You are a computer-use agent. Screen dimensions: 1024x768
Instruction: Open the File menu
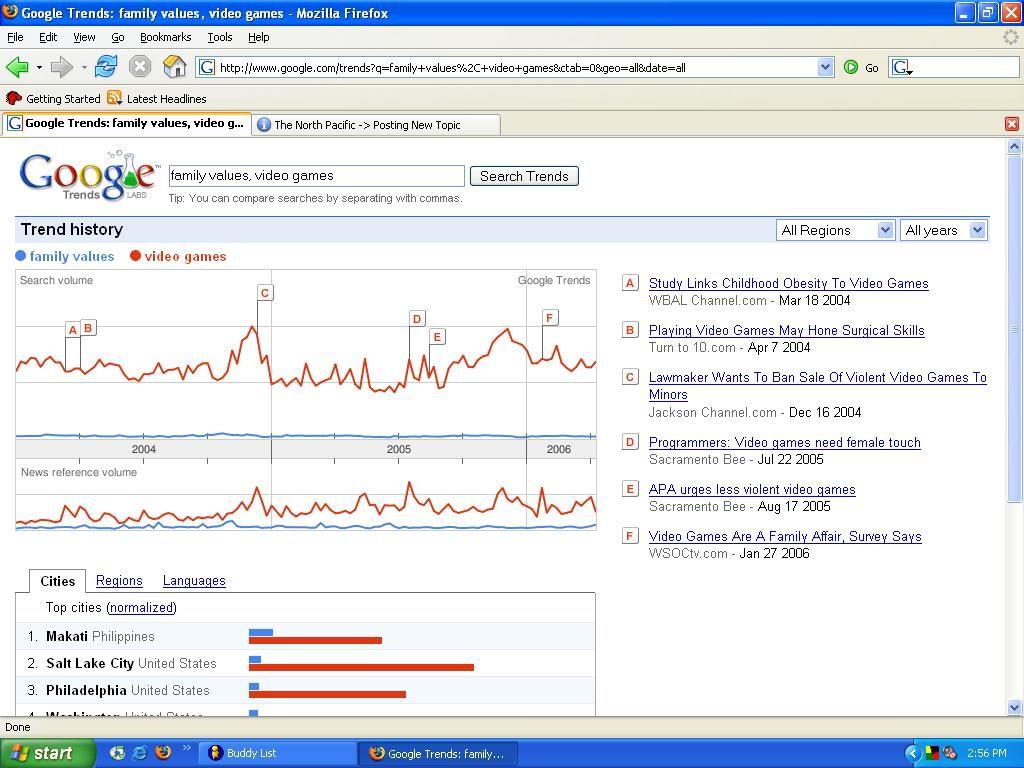click(x=15, y=37)
